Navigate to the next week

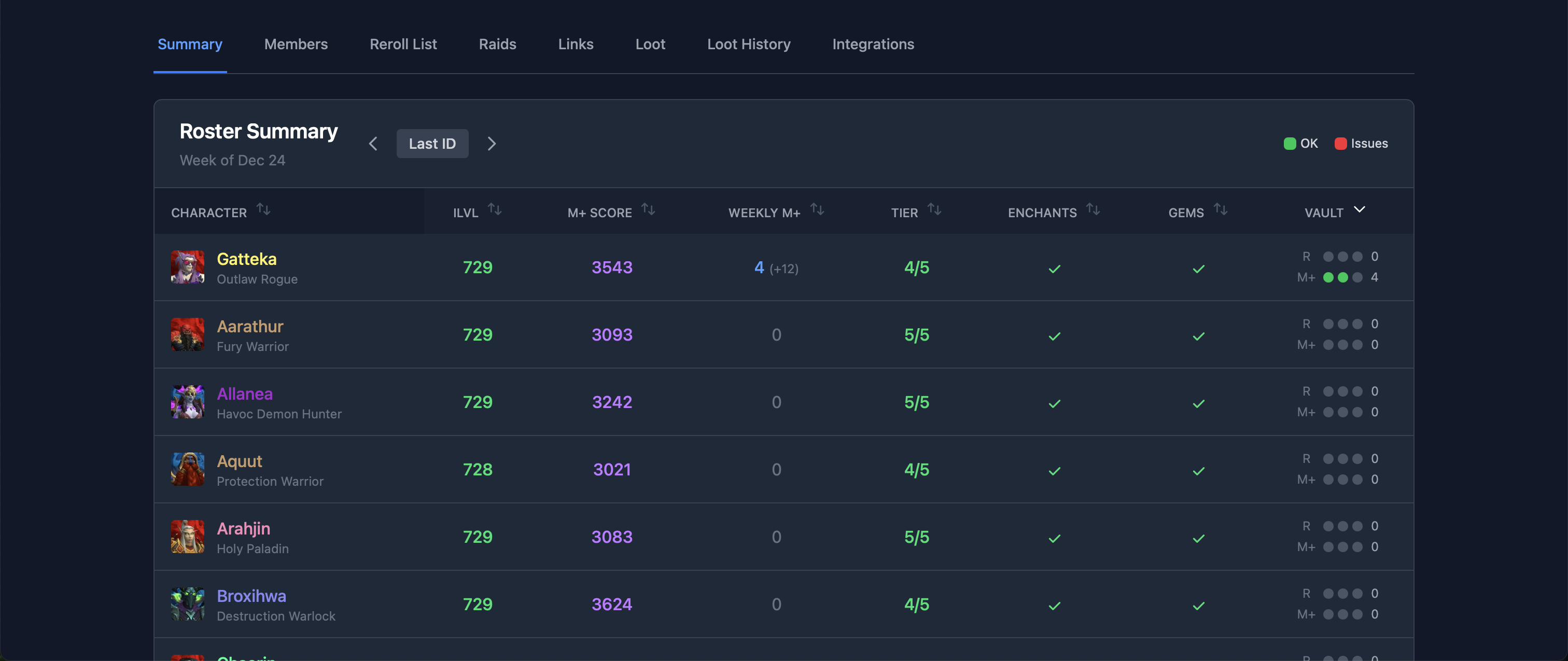click(x=491, y=144)
